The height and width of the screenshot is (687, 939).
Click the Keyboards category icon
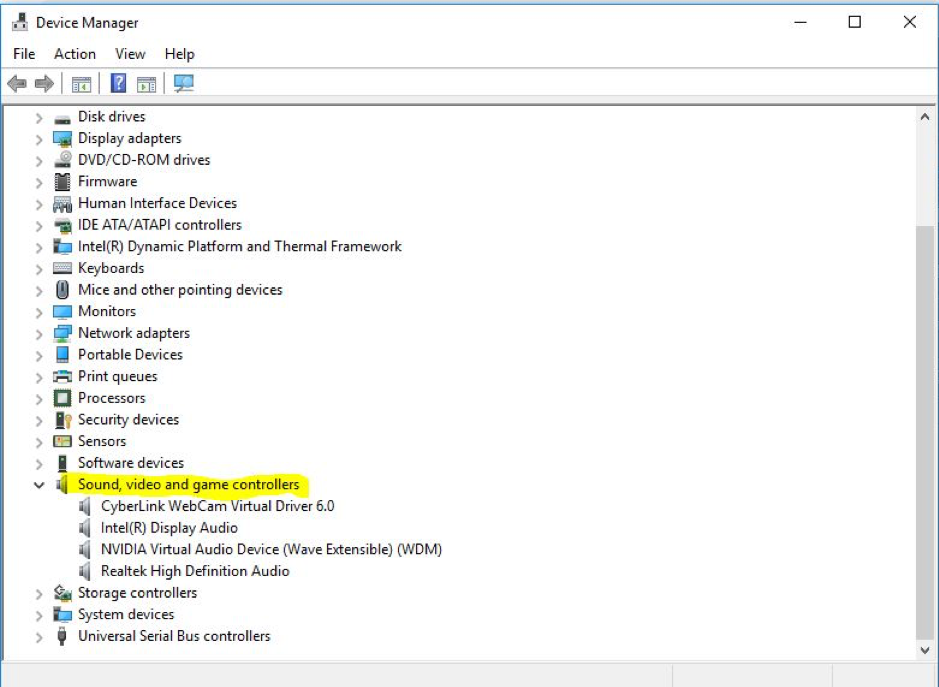click(x=62, y=269)
